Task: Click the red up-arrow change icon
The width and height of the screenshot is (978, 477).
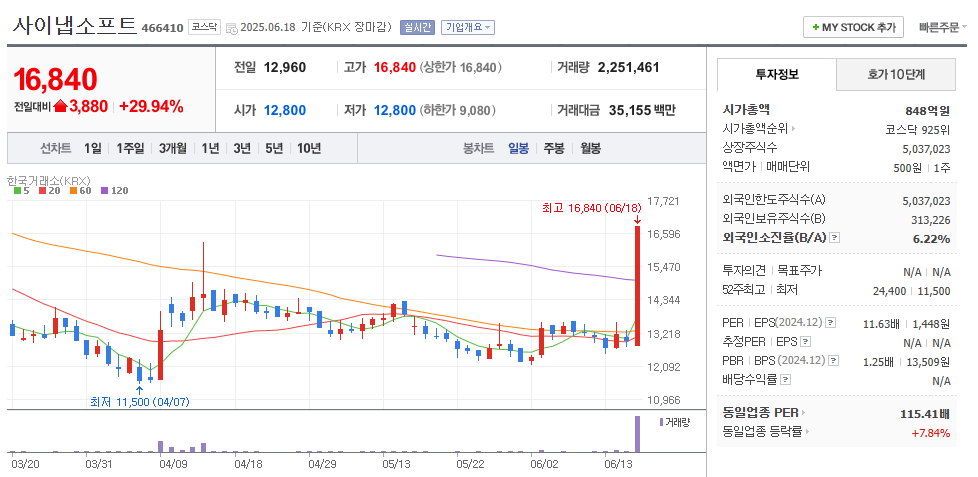Action: (x=61, y=106)
